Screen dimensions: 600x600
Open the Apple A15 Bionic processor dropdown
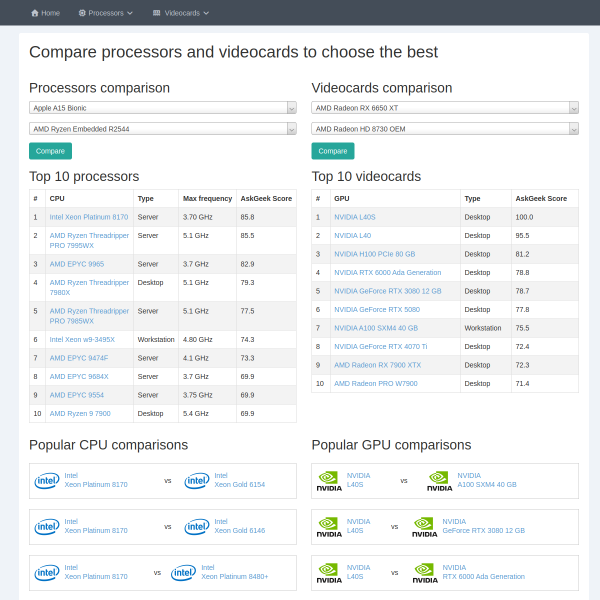tap(163, 108)
